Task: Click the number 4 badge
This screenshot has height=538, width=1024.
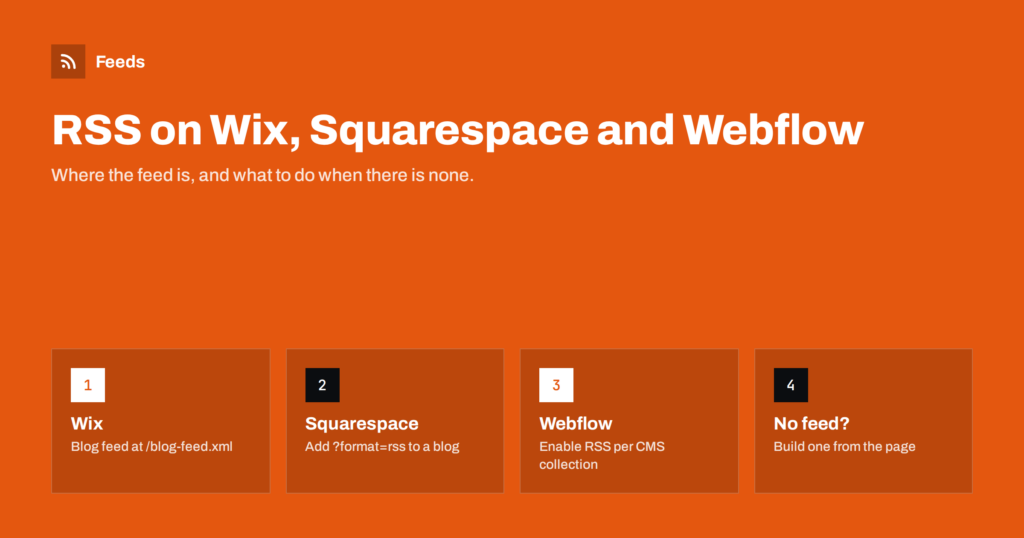Action: point(790,385)
